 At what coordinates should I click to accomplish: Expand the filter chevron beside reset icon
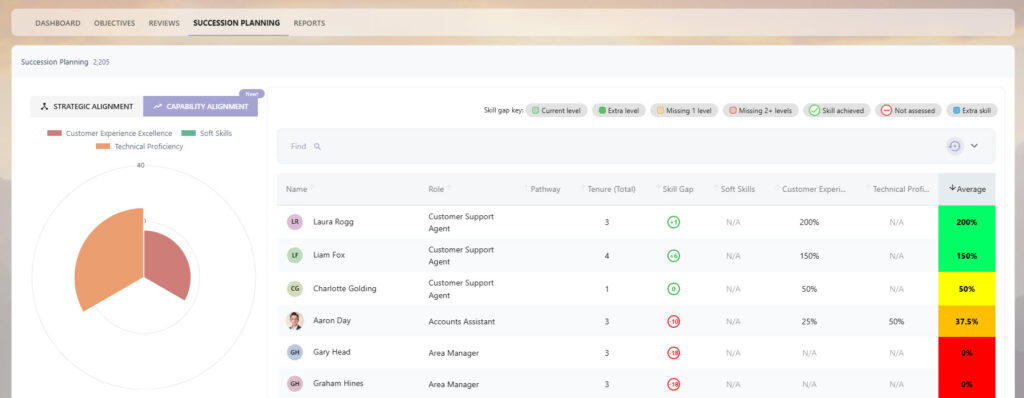coord(974,146)
